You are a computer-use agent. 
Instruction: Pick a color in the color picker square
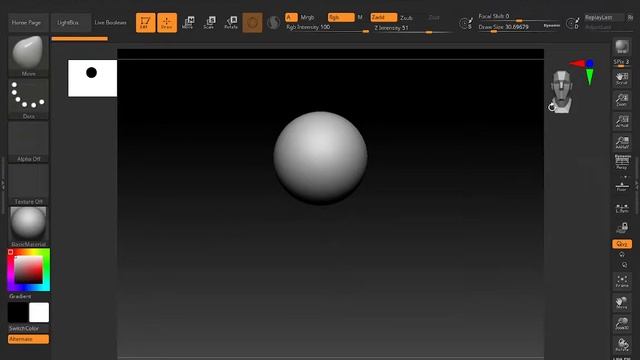(29, 269)
